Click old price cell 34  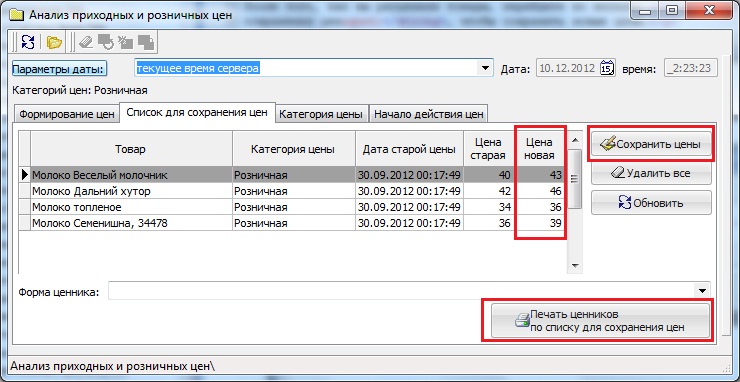(x=488, y=207)
